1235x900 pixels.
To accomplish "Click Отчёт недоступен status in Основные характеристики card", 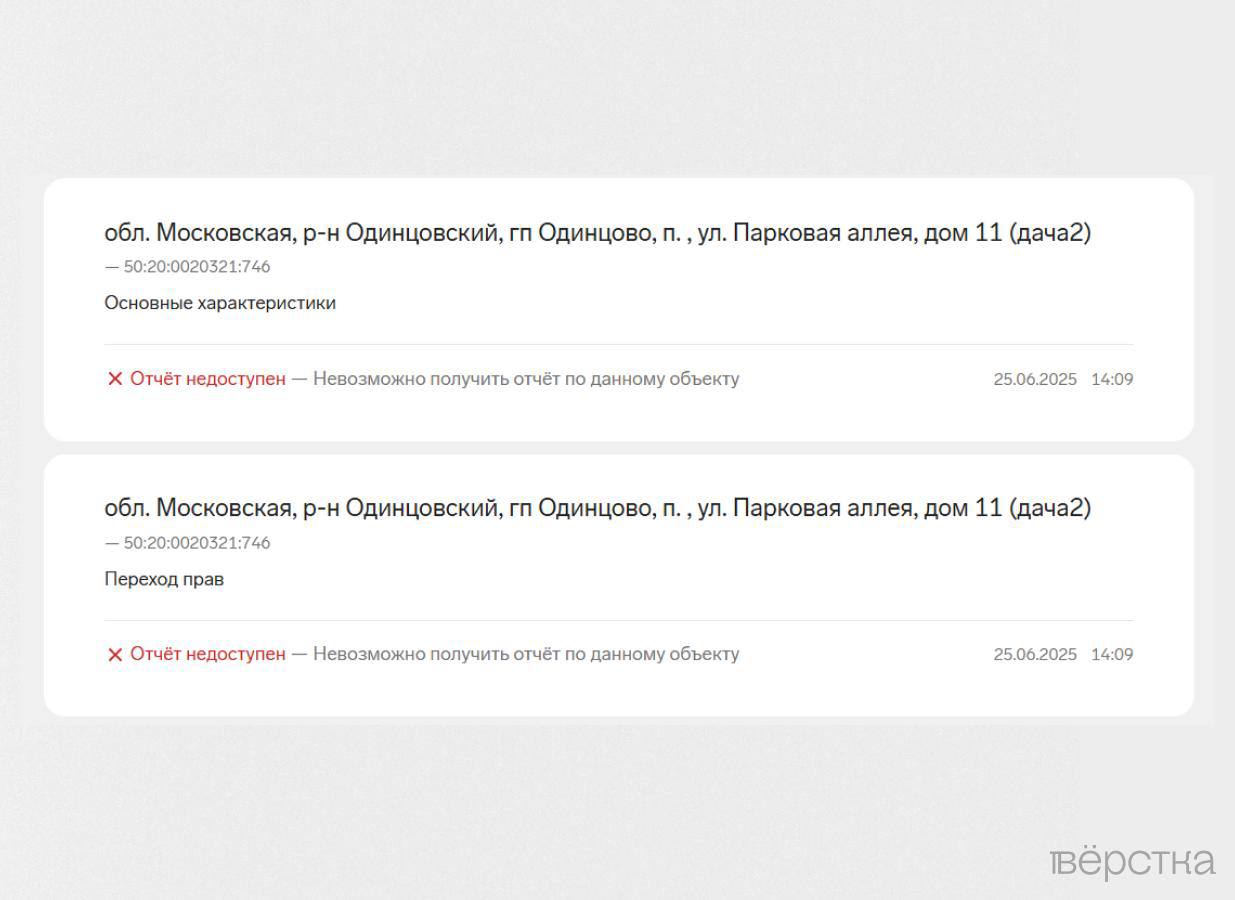I will 207,379.
